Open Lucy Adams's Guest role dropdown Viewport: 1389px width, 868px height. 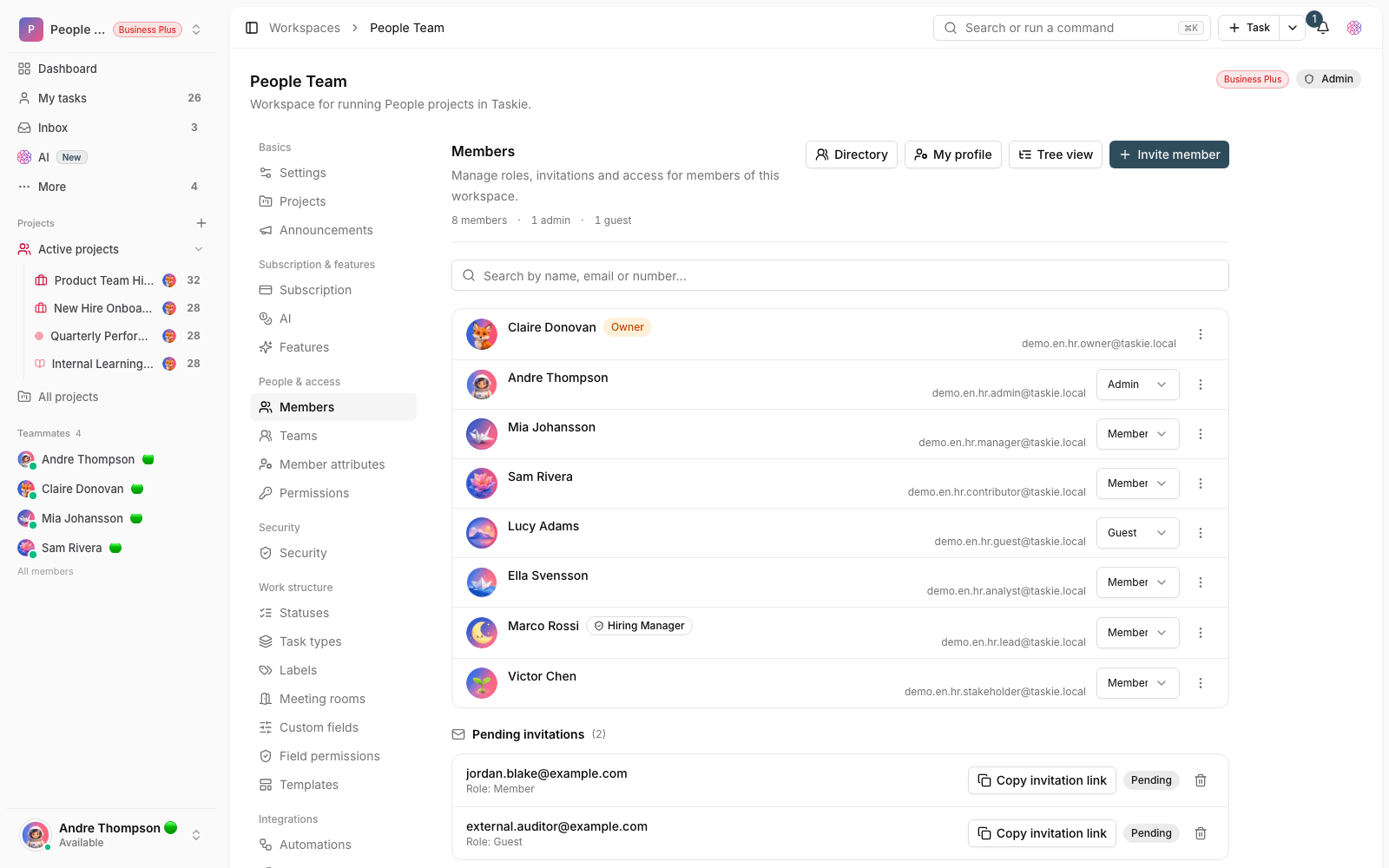(x=1137, y=533)
